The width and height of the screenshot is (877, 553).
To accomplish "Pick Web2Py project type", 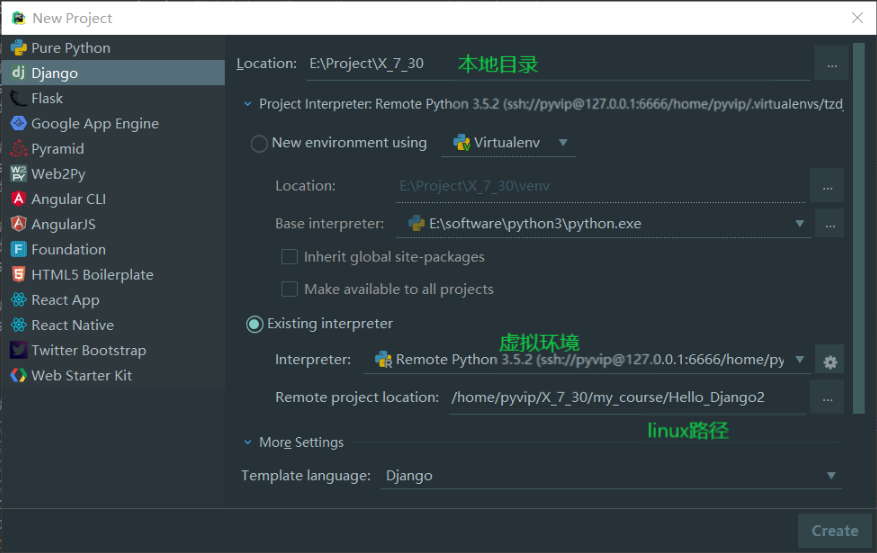I will [x=113, y=174].
